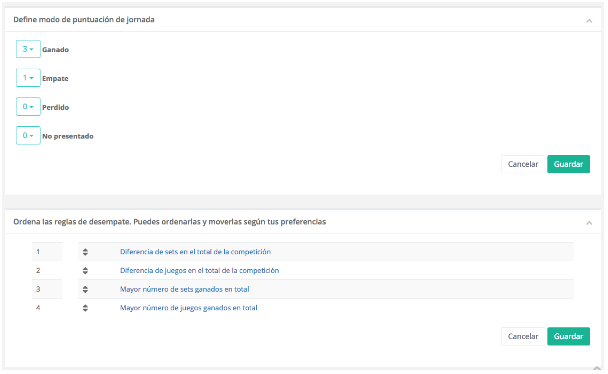Click Cancelar in the tiebreak rules panel
The height and width of the screenshot is (374, 608).
523,336
